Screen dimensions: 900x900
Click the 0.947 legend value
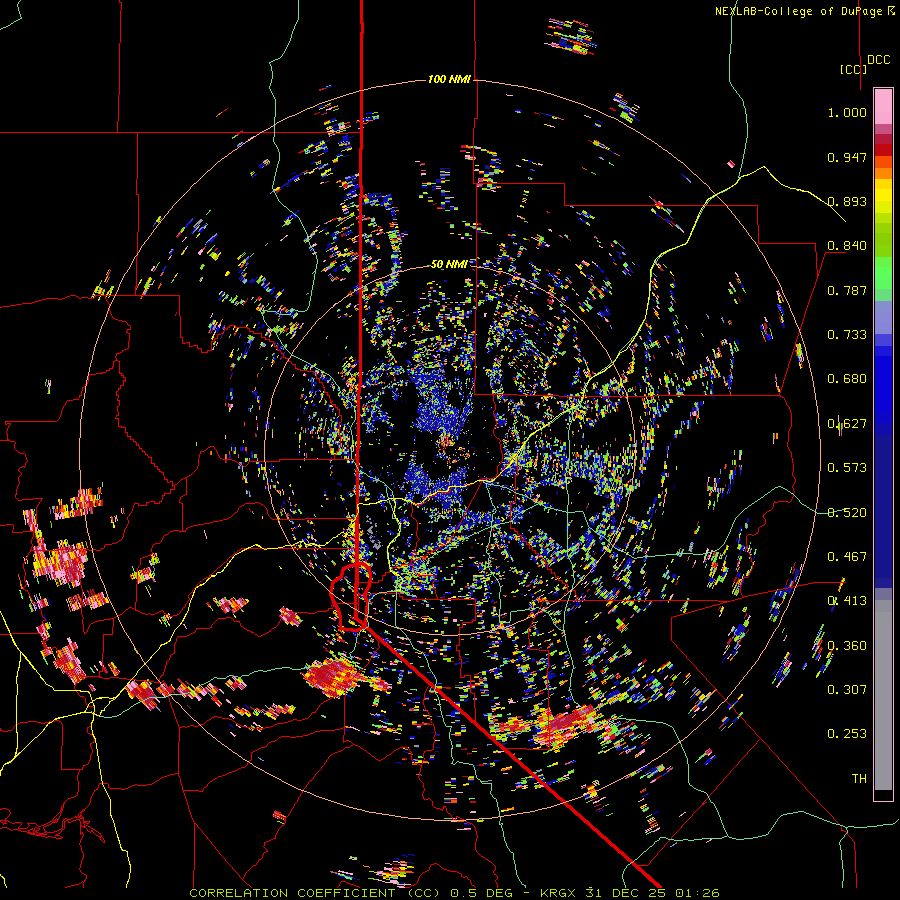point(847,157)
